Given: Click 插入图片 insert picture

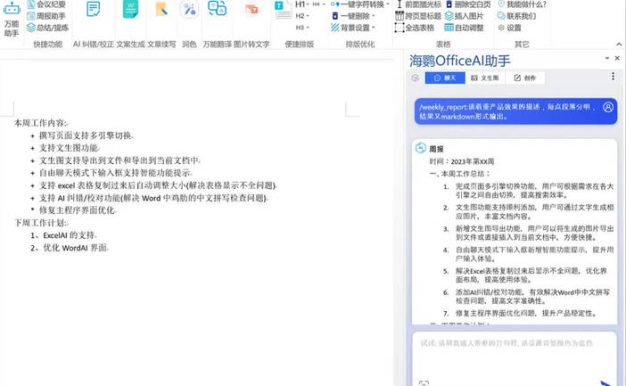Looking at the screenshot, I should [x=464, y=16].
